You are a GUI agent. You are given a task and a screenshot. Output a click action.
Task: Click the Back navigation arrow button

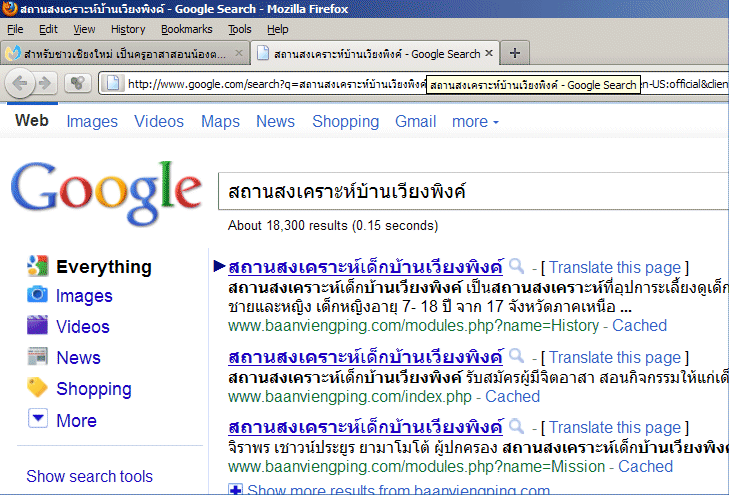click(x=20, y=84)
